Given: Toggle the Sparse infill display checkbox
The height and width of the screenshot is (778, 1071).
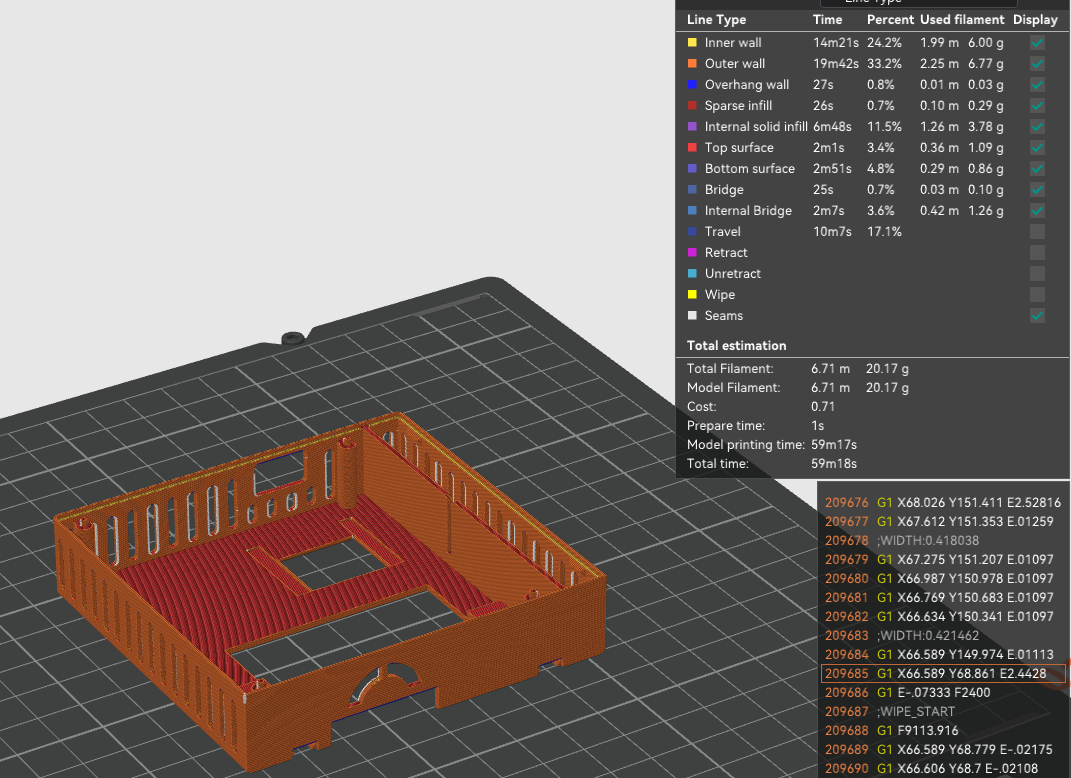Looking at the screenshot, I should [x=1037, y=106].
